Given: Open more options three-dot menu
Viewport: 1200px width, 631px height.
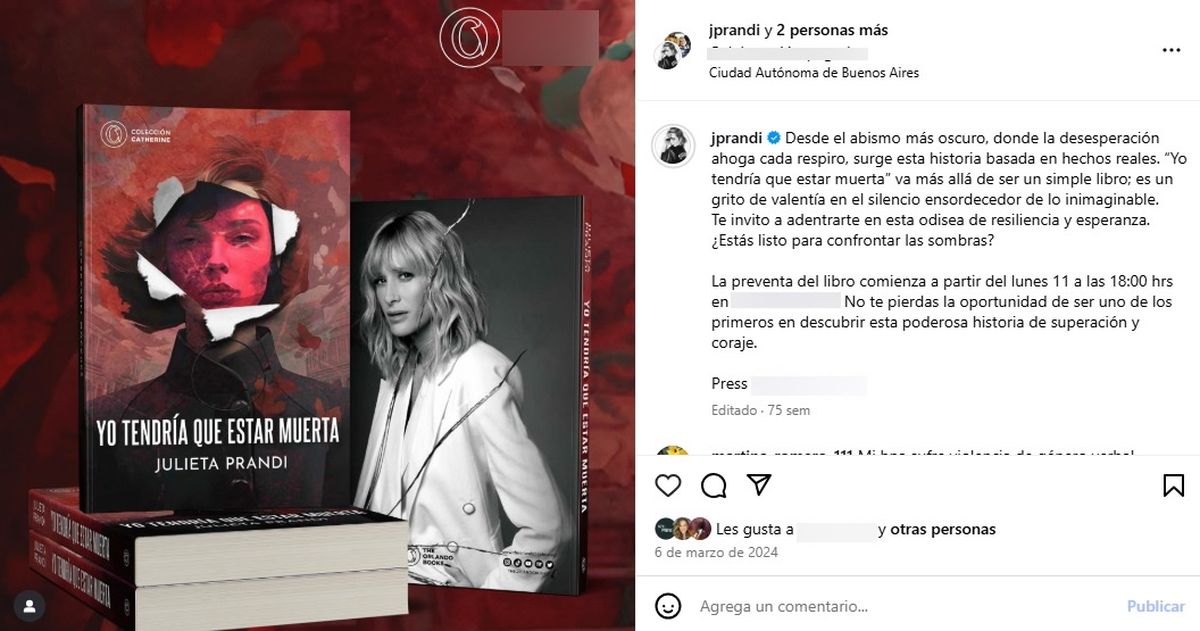Looking at the screenshot, I should pos(1171,50).
